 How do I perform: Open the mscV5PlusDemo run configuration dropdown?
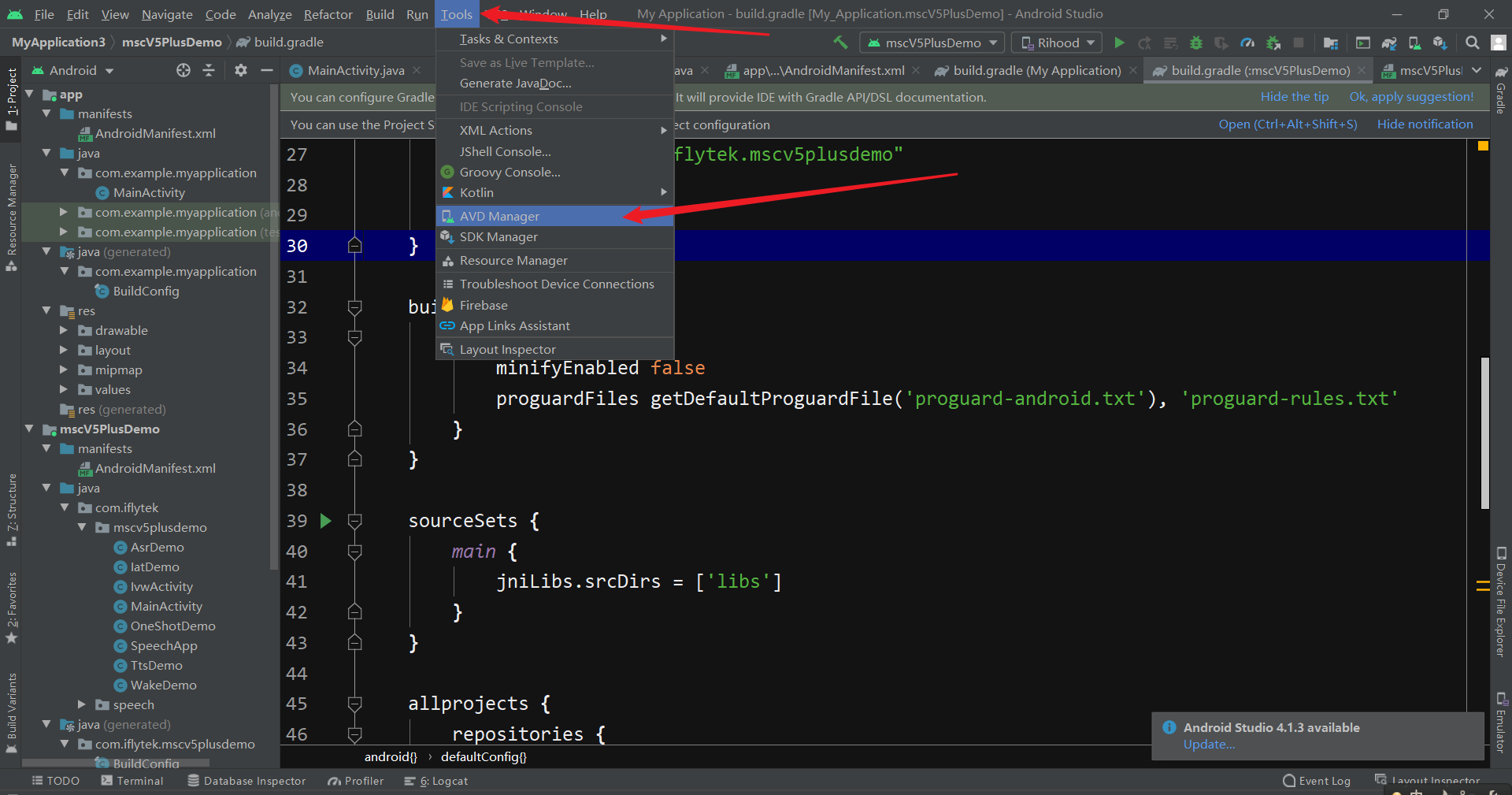[932, 43]
